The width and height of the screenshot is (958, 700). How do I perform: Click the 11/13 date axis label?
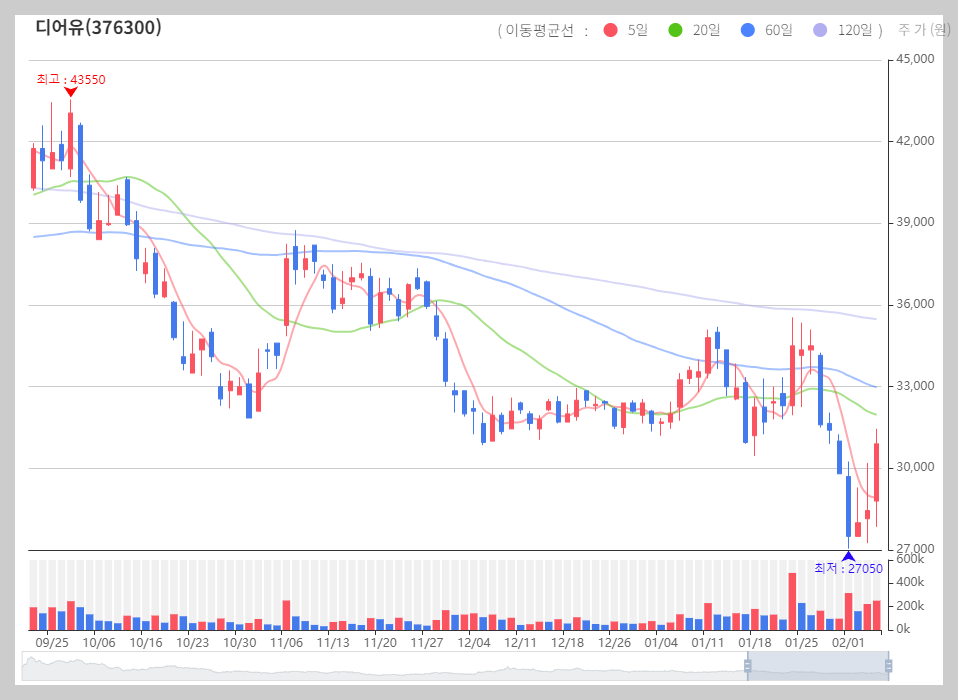pyautogui.click(x=333, y=642)
